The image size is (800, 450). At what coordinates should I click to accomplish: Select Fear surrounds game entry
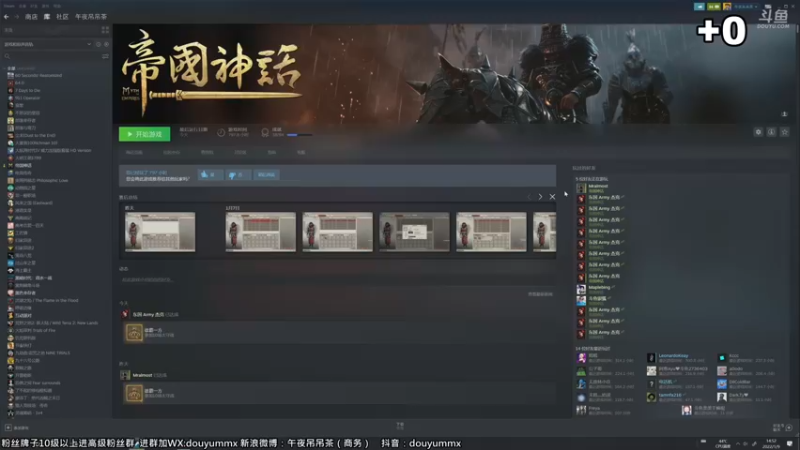click(x=34, y=383)
